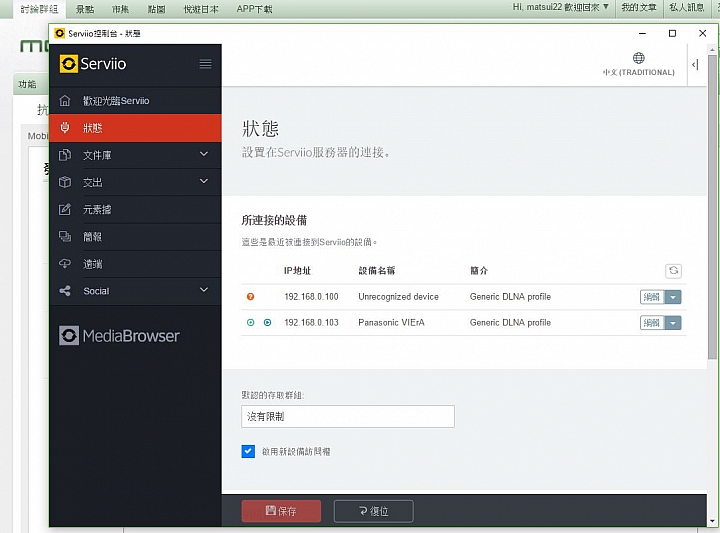Open 悅遊日本 tab in background browser

201,9
